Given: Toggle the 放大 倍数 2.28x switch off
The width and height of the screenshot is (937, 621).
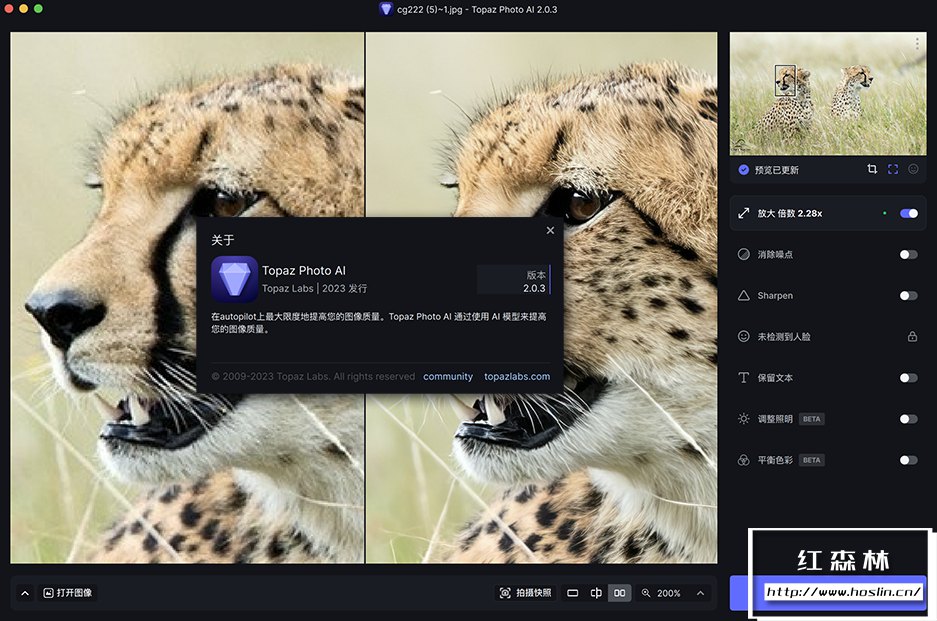Looking at the screenshot, I should [x=908, y=213].
